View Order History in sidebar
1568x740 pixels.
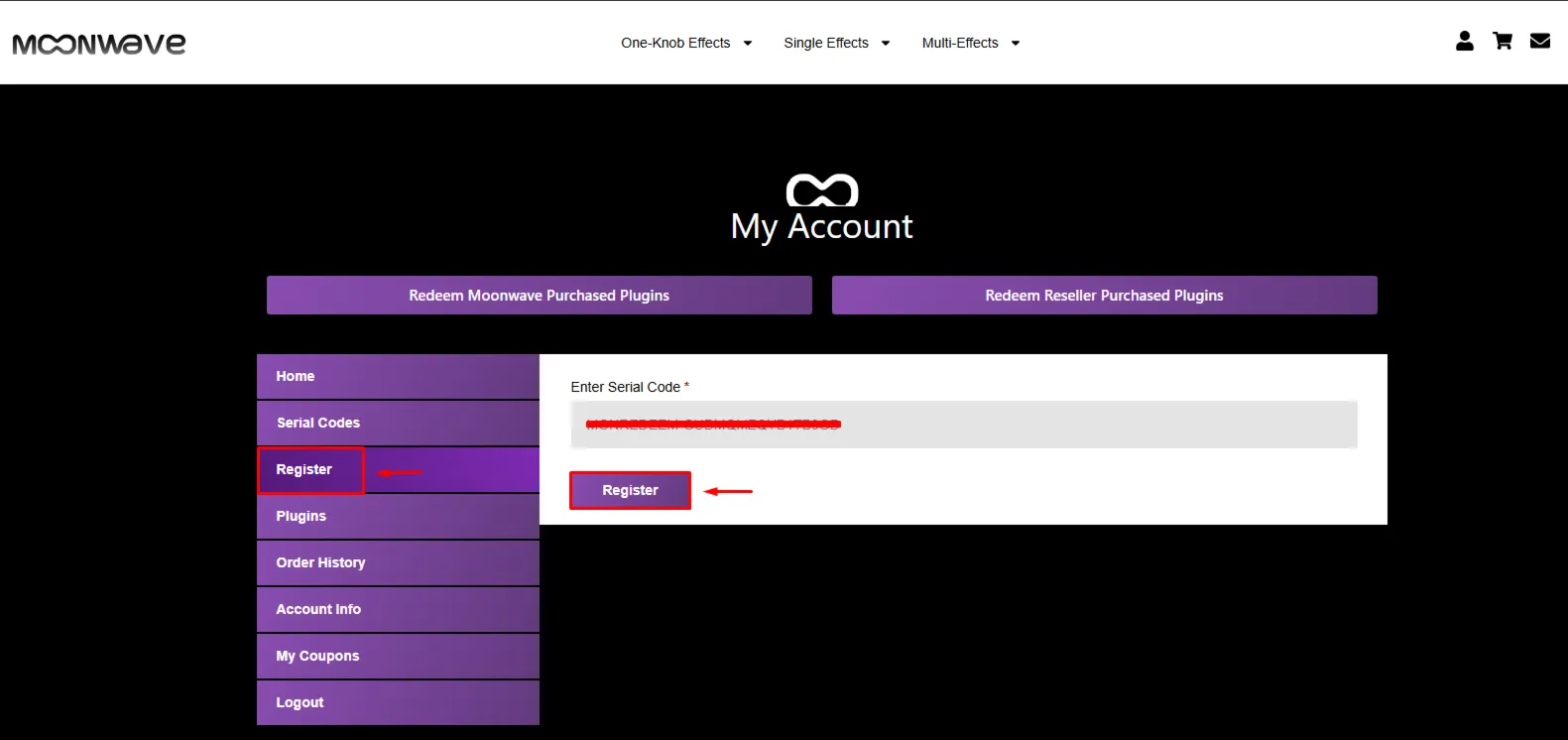coord(398,563)
